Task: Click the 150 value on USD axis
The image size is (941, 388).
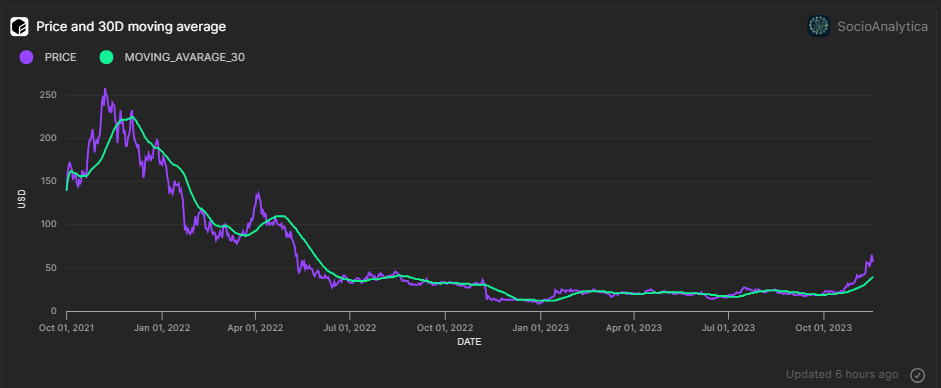Action: [49, 182]
